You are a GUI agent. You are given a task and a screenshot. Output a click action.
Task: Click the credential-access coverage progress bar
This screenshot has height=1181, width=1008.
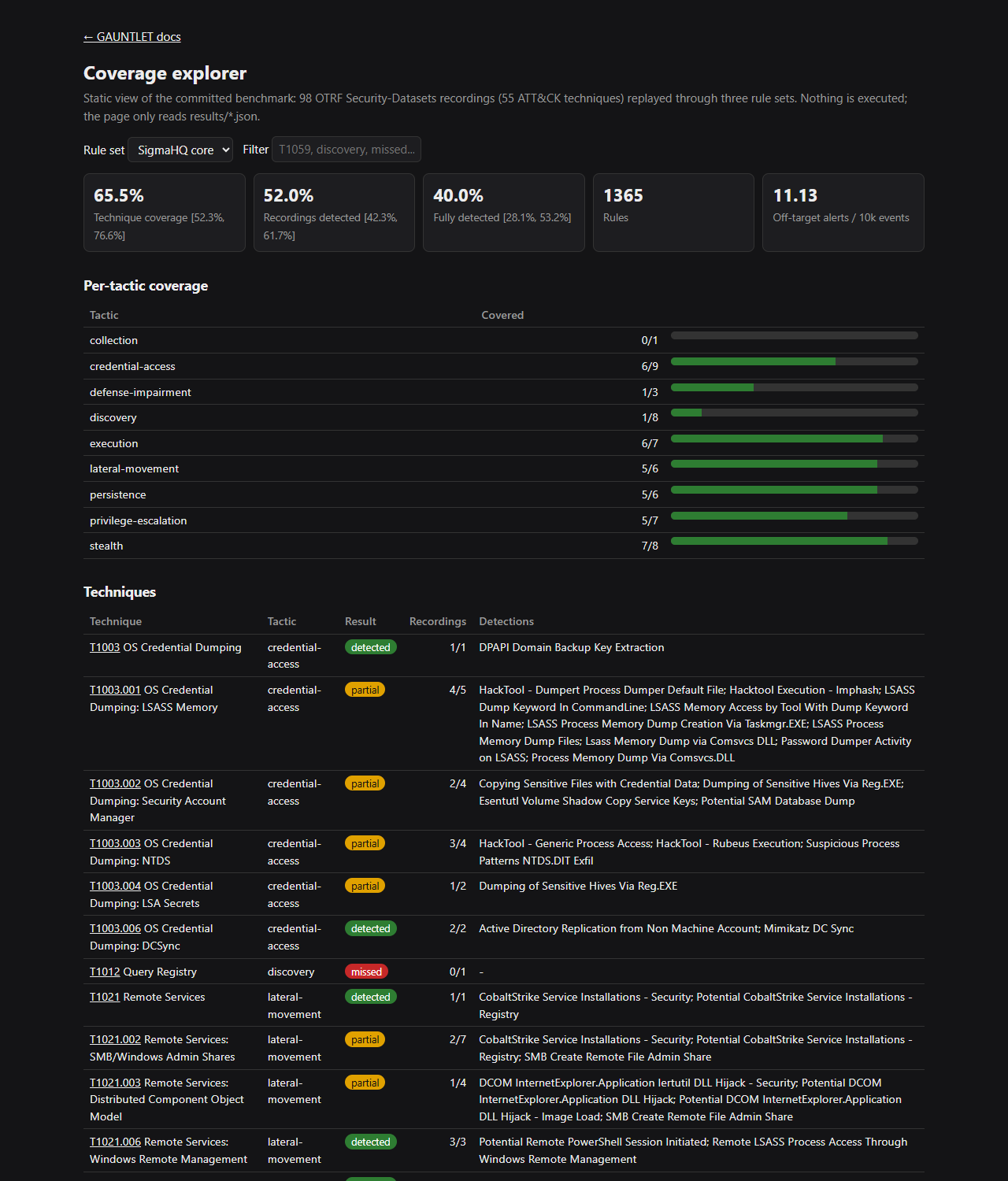coord(795,361)
